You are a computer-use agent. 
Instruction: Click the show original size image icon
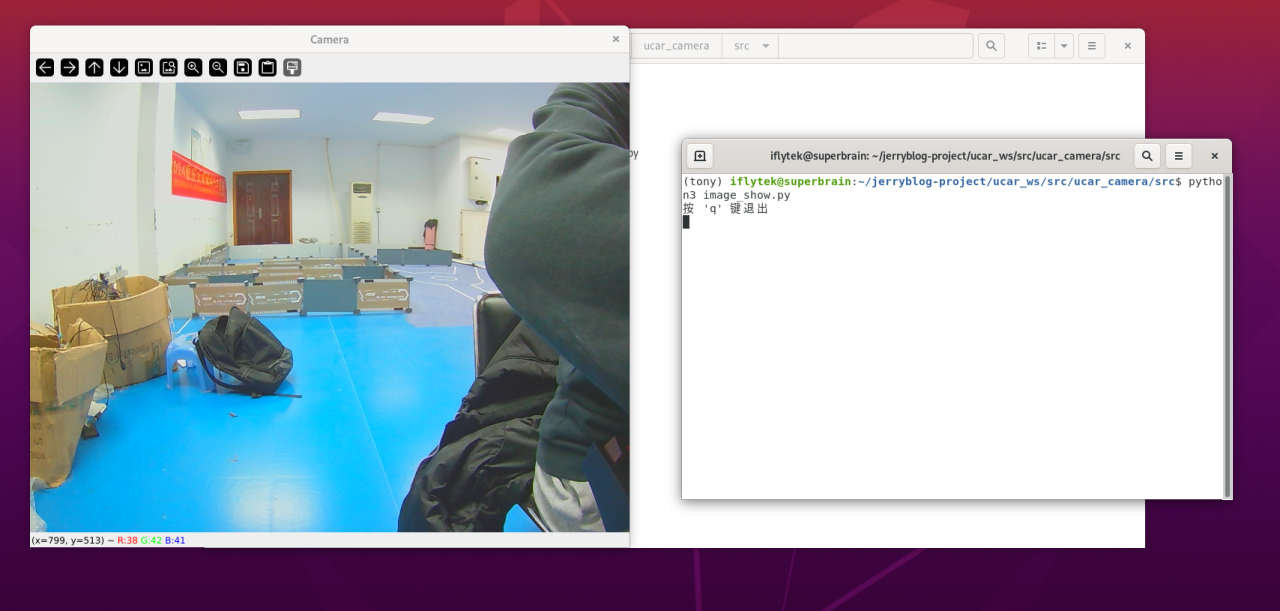pos(144,68)
